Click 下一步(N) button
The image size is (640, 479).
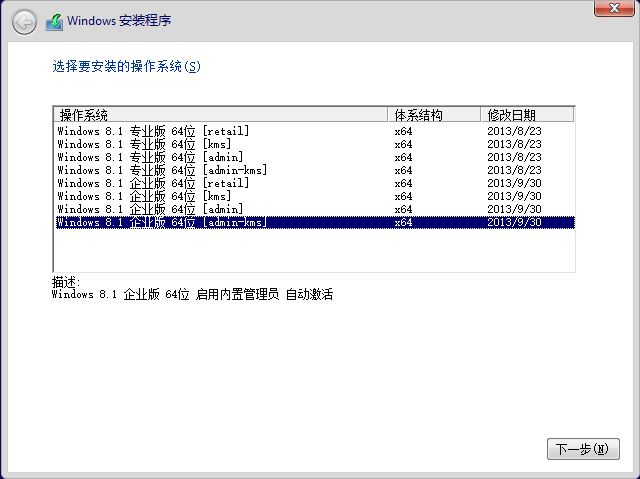click(583, 449)
